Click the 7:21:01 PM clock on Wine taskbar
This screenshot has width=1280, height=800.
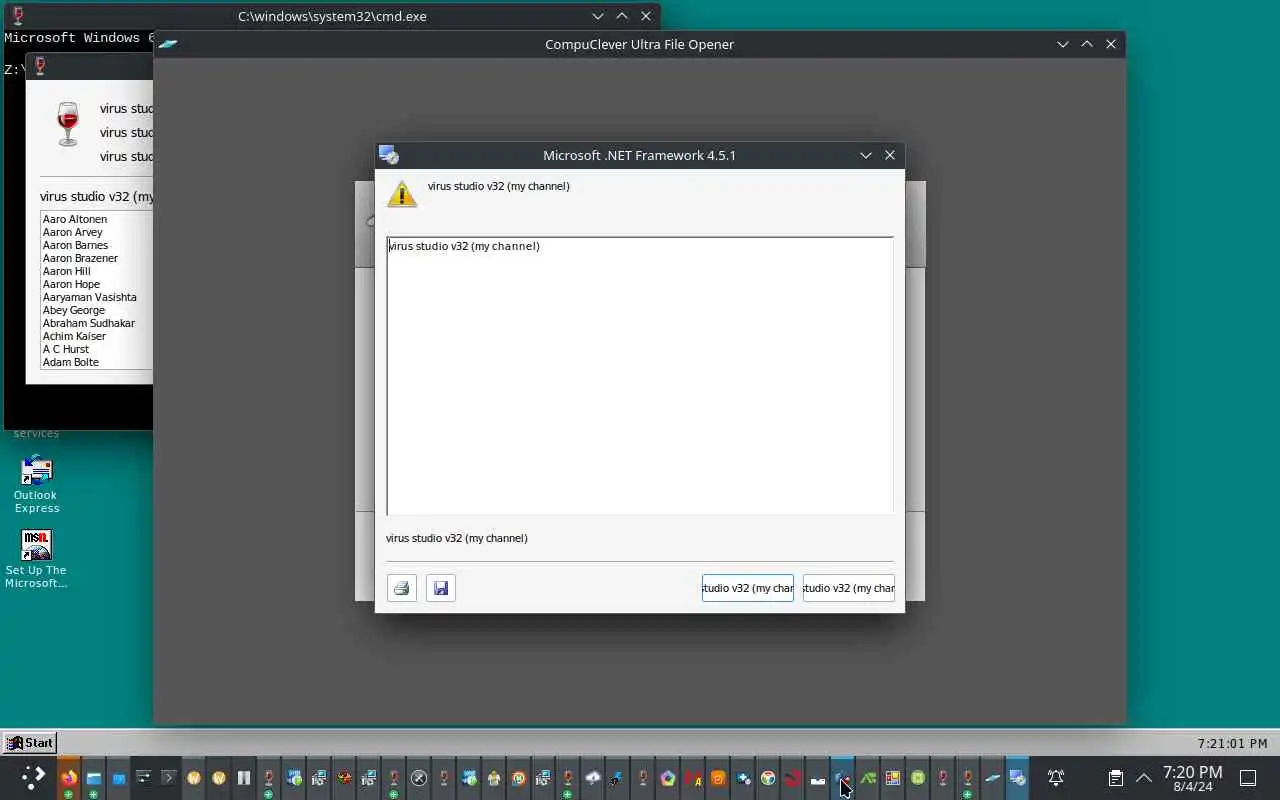(x=1232, y=743)
